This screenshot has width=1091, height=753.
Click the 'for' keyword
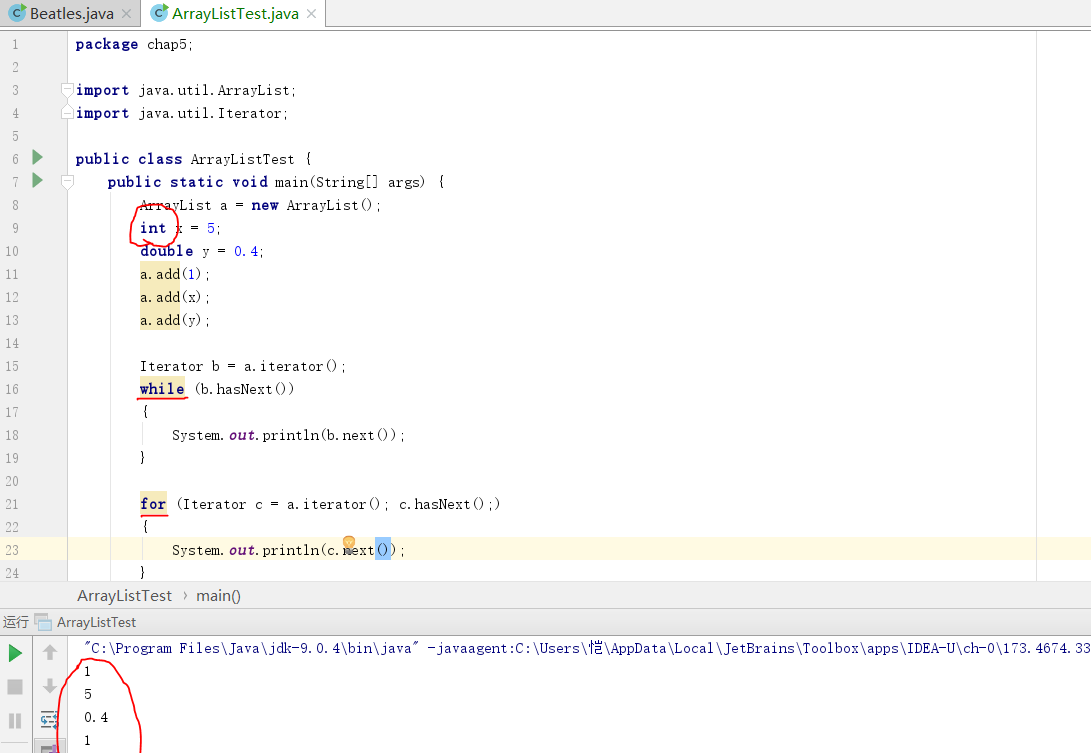(153, 504)
